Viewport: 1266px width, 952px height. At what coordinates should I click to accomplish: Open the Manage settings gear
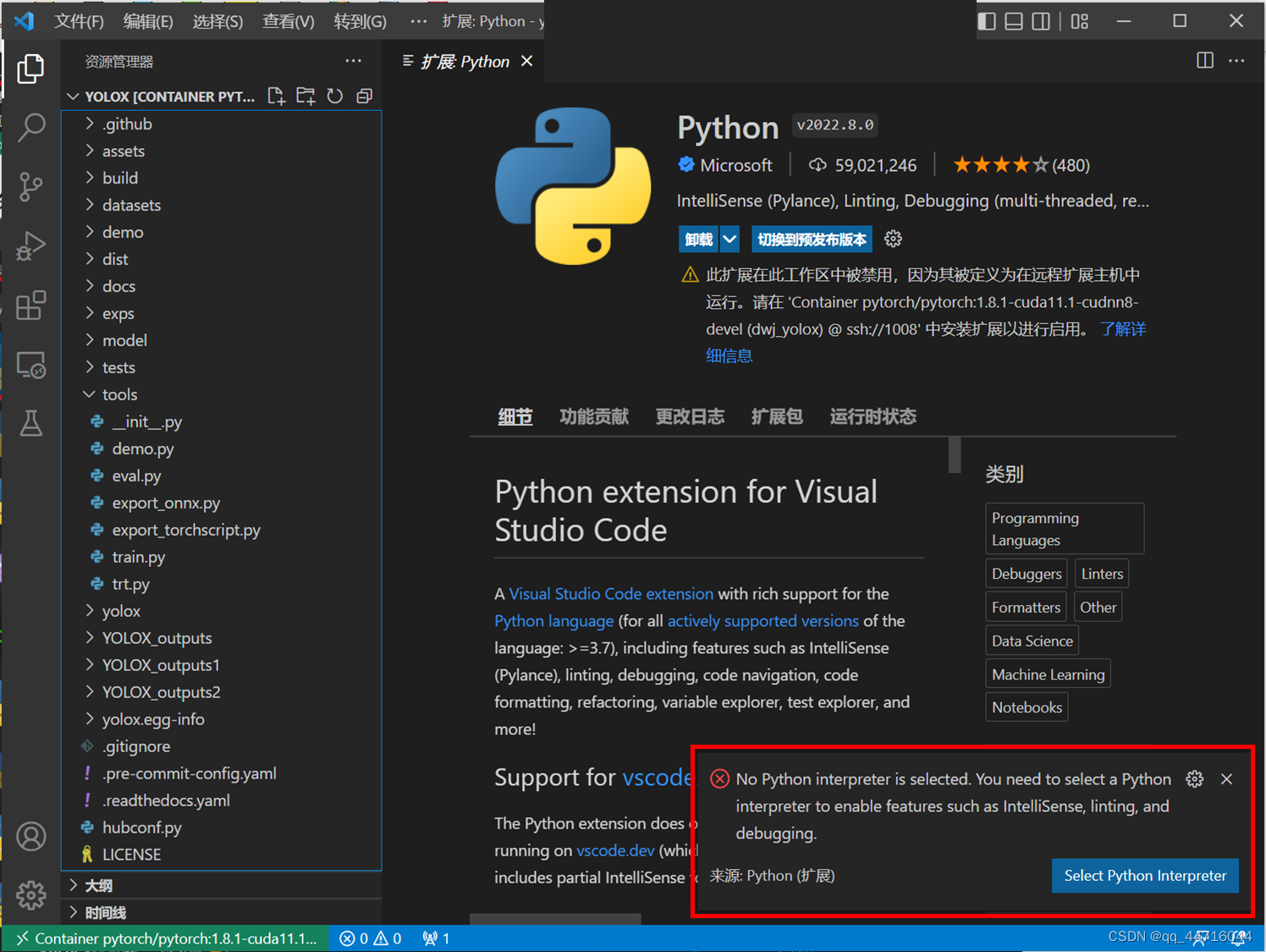31,895
